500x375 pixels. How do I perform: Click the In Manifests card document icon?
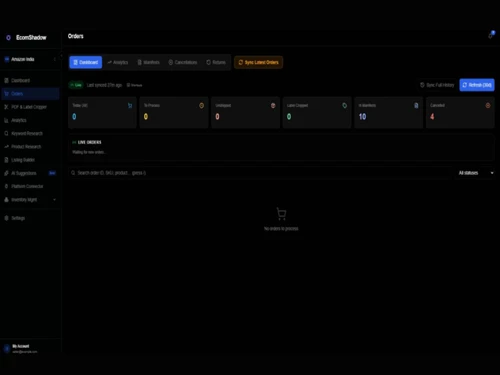[416, 106]
